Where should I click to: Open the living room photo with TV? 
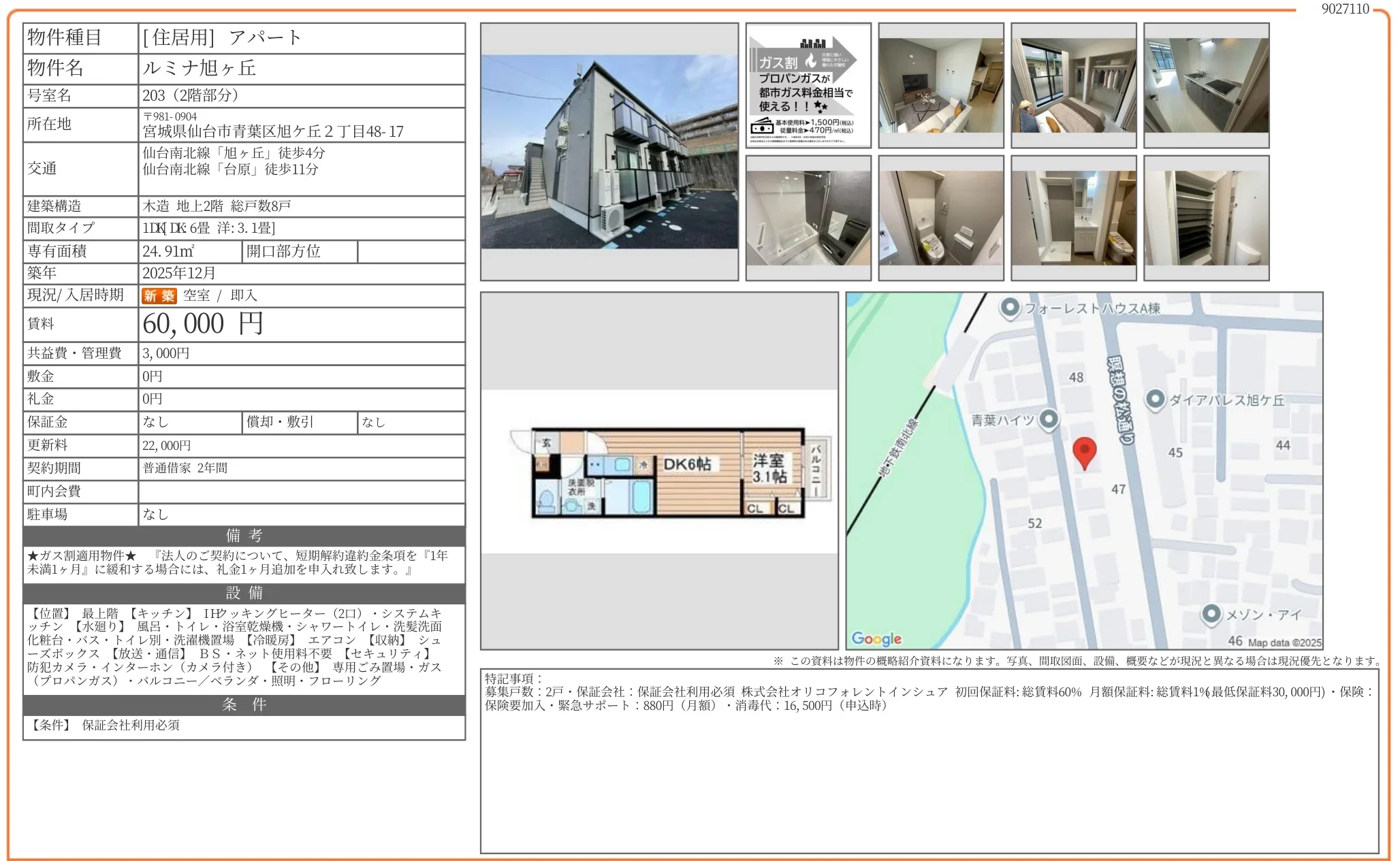click(x=940, y=85)
